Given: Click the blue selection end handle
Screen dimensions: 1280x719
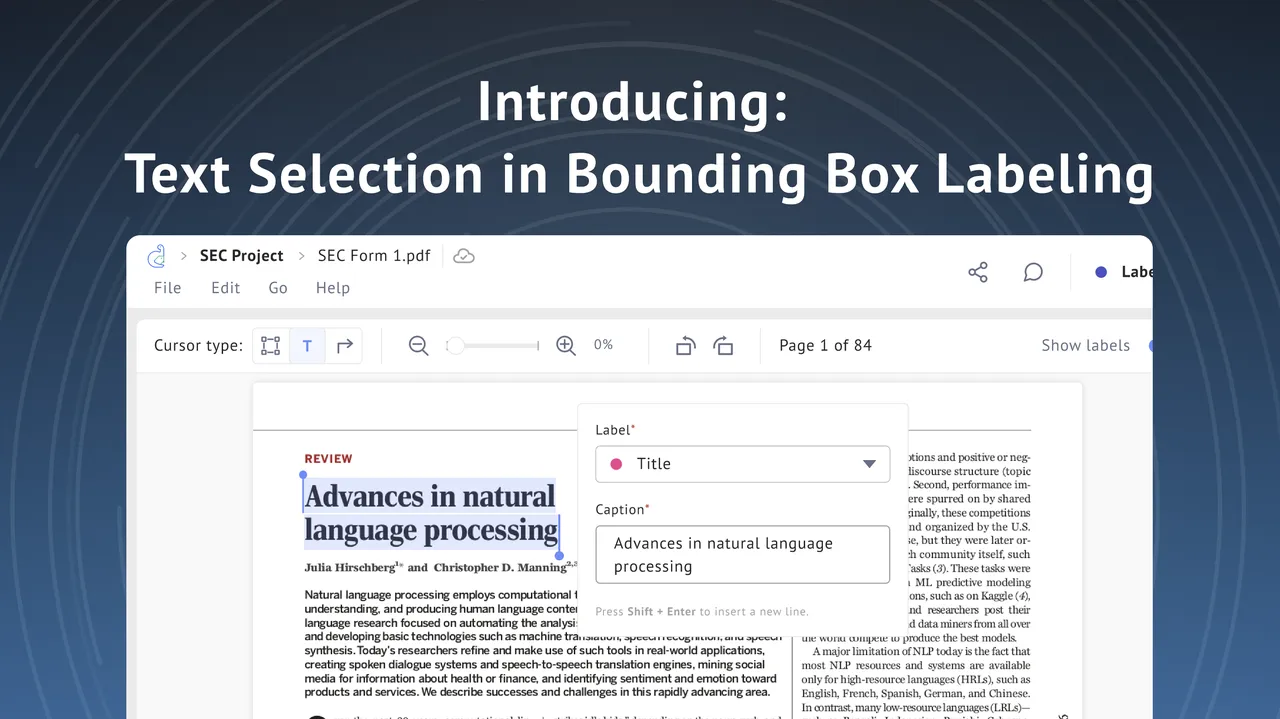Looking at the screenshot, I should pyautogui.click(x=559, y=555).
